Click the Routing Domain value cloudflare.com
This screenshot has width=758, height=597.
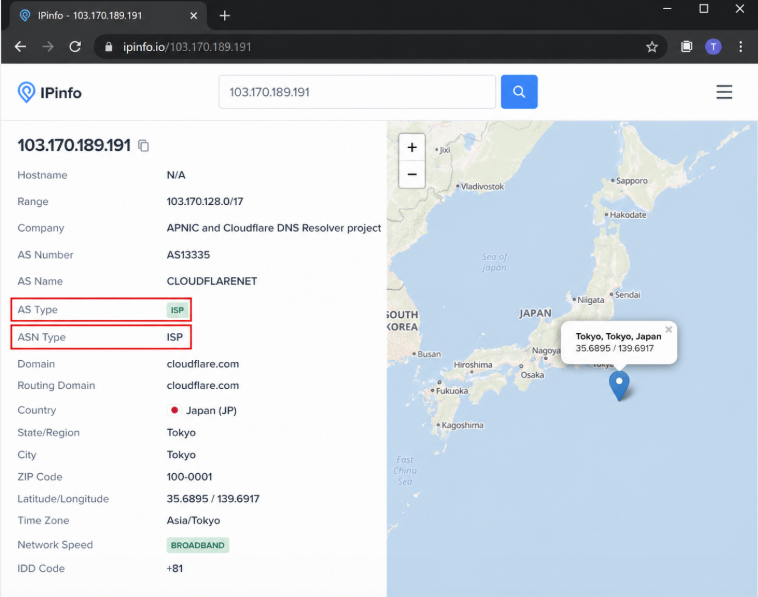point(203,385)
